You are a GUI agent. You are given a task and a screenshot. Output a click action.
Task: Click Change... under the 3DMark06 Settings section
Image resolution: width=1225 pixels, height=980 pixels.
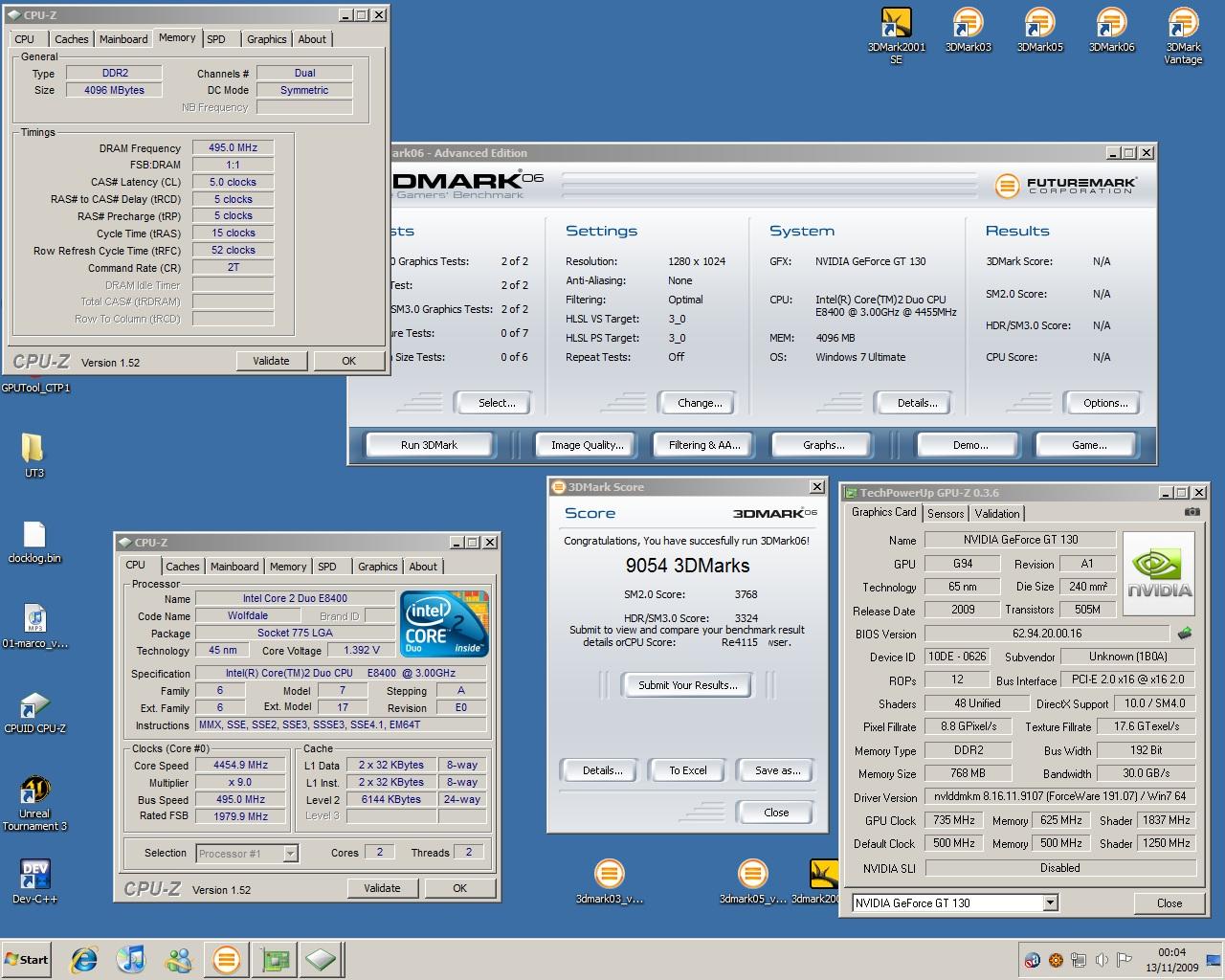pos(700,403)
